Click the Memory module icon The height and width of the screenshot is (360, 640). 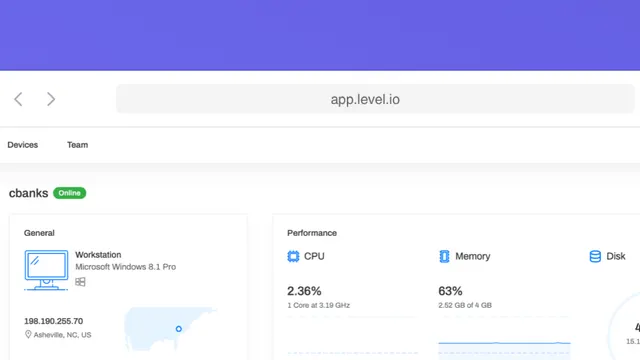tap(444, 256)
